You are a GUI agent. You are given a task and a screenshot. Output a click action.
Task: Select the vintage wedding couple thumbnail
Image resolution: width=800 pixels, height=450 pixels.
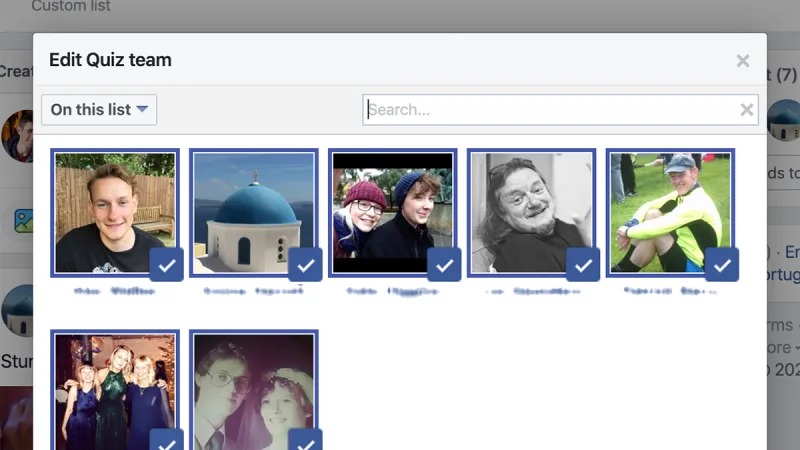tap(254, 390)
